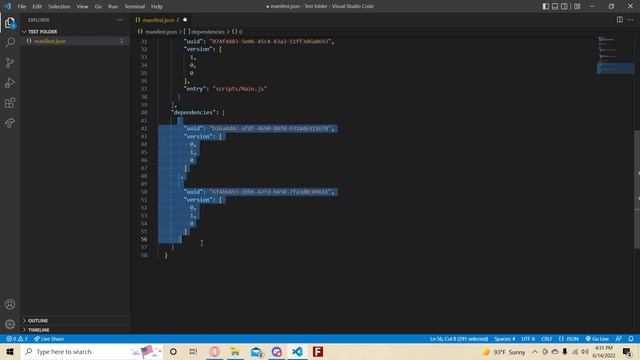This screenshot has width=640, height=360.
Task: Open the red F app on taskbar
Action: coord(318,351)
